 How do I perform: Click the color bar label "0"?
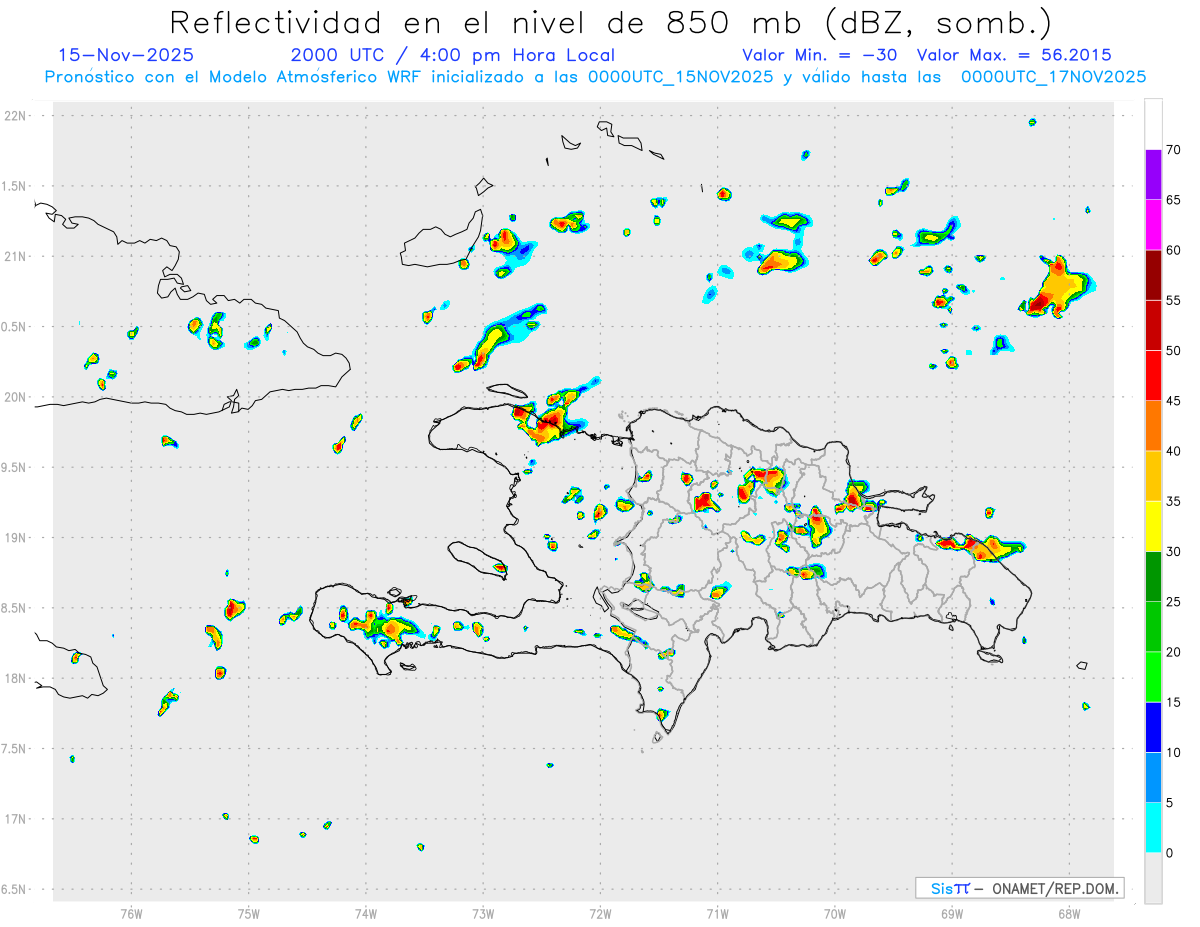click(1170, 853)
